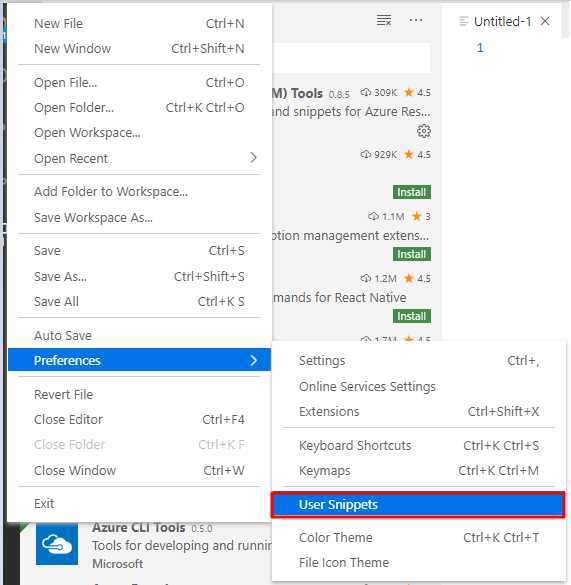Click the first green Install button
Image resolution: width=571 pixels, height=585 pixels.
click(412, 192)
